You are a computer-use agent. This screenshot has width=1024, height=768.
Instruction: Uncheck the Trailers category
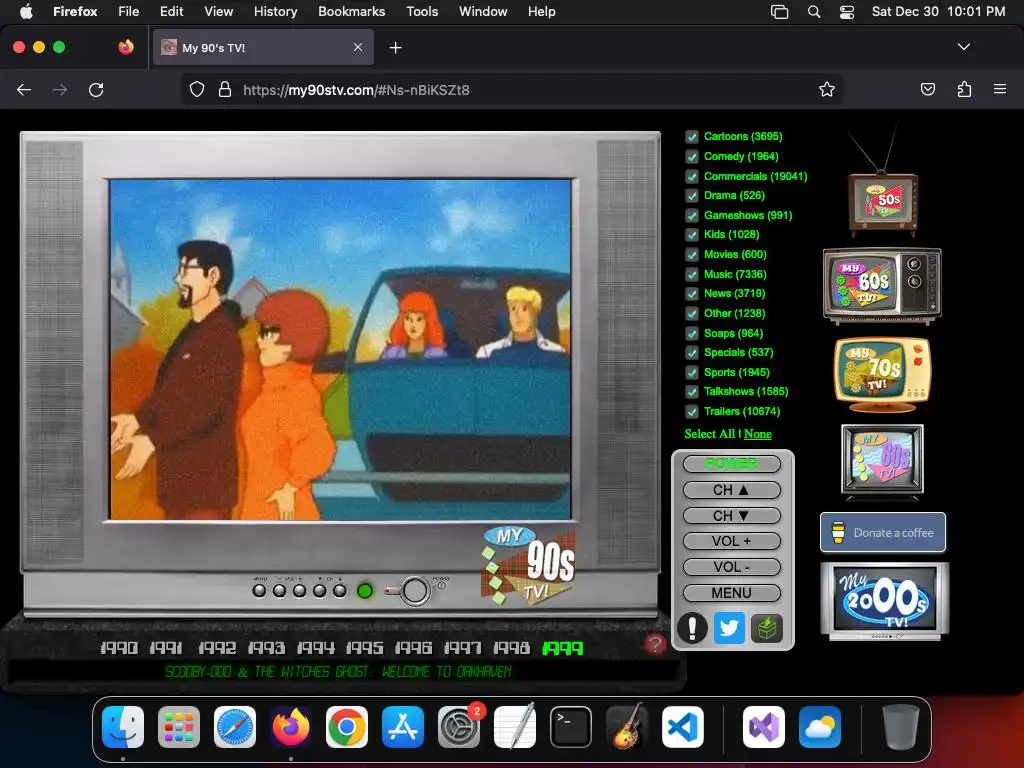(692, 411)
